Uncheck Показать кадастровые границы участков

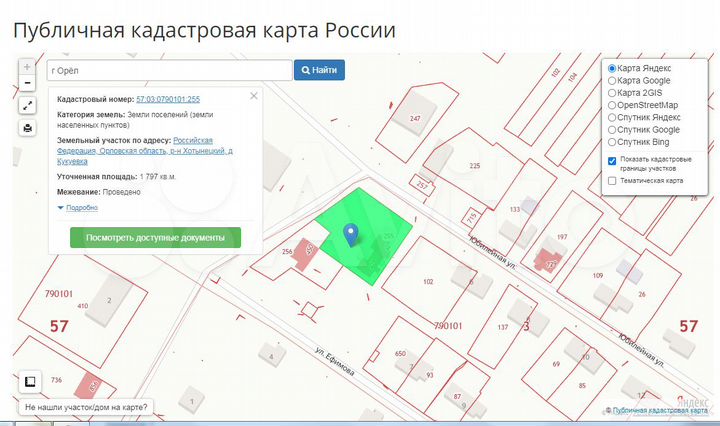coord(612,161)
